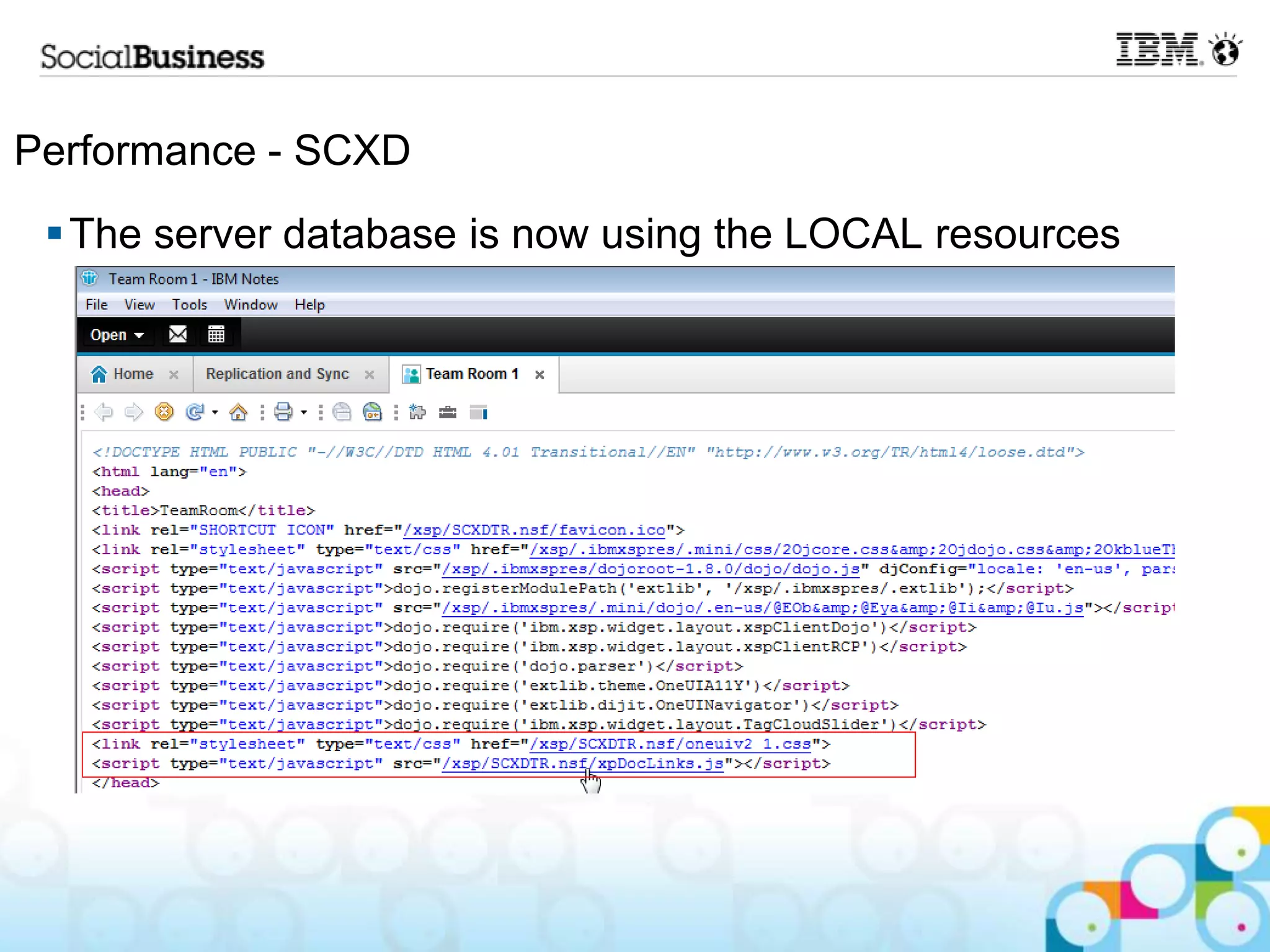Click the Back navigation arrow
This screenshot has width=1270, height=952.
pos(104,412)
